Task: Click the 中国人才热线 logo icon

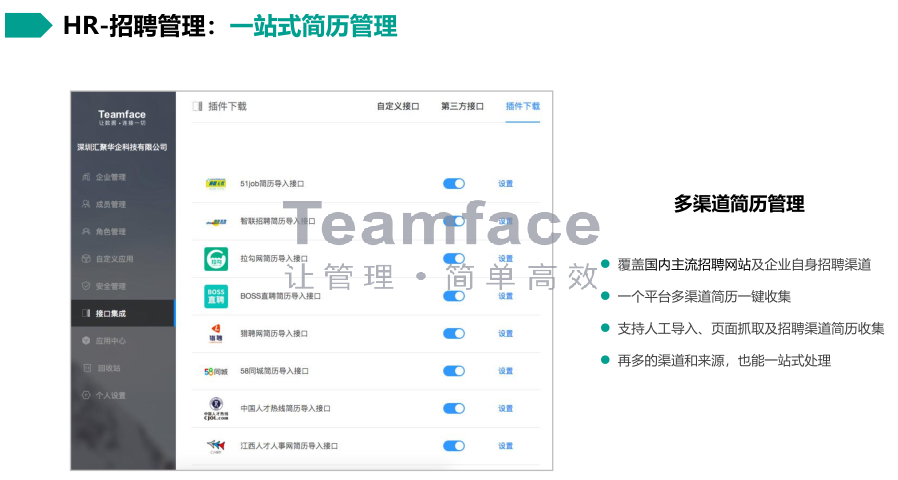Action: pos(216,408)
